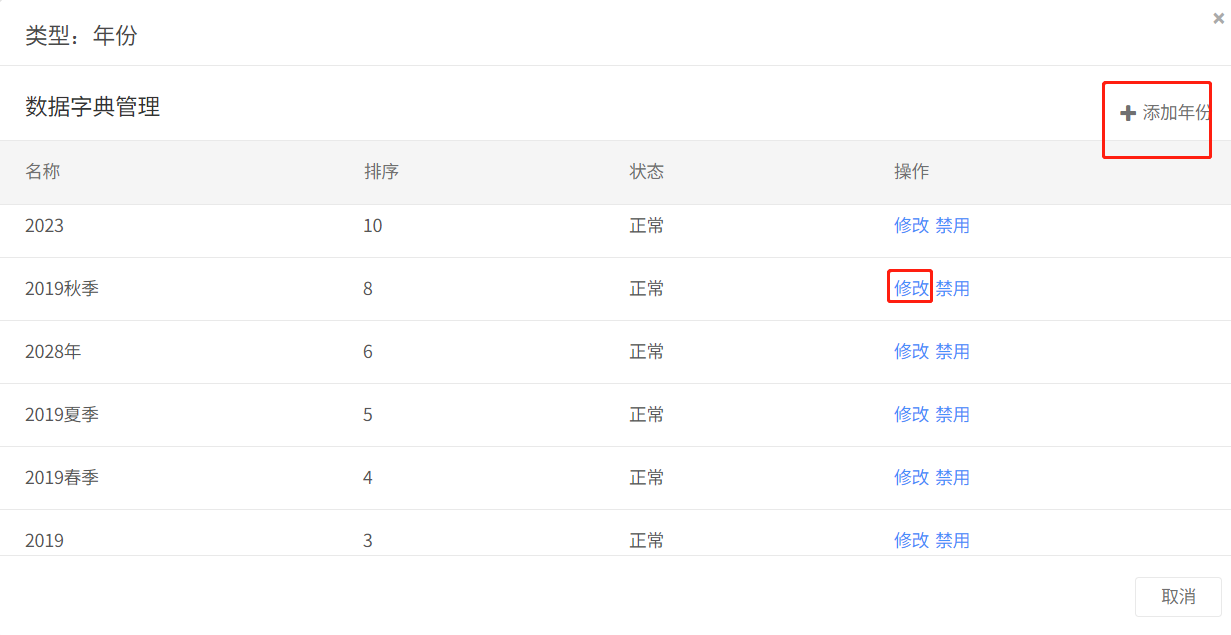This screenshot has height=635, width=1231.
Task: Close the dialog with the X icon
Action: (x=1218, y=18)
